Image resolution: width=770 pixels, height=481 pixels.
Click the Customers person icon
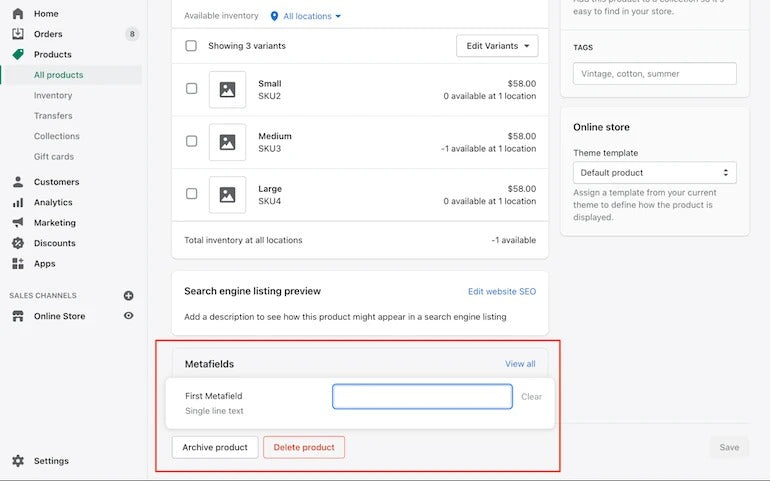click(x=17, y=182)
